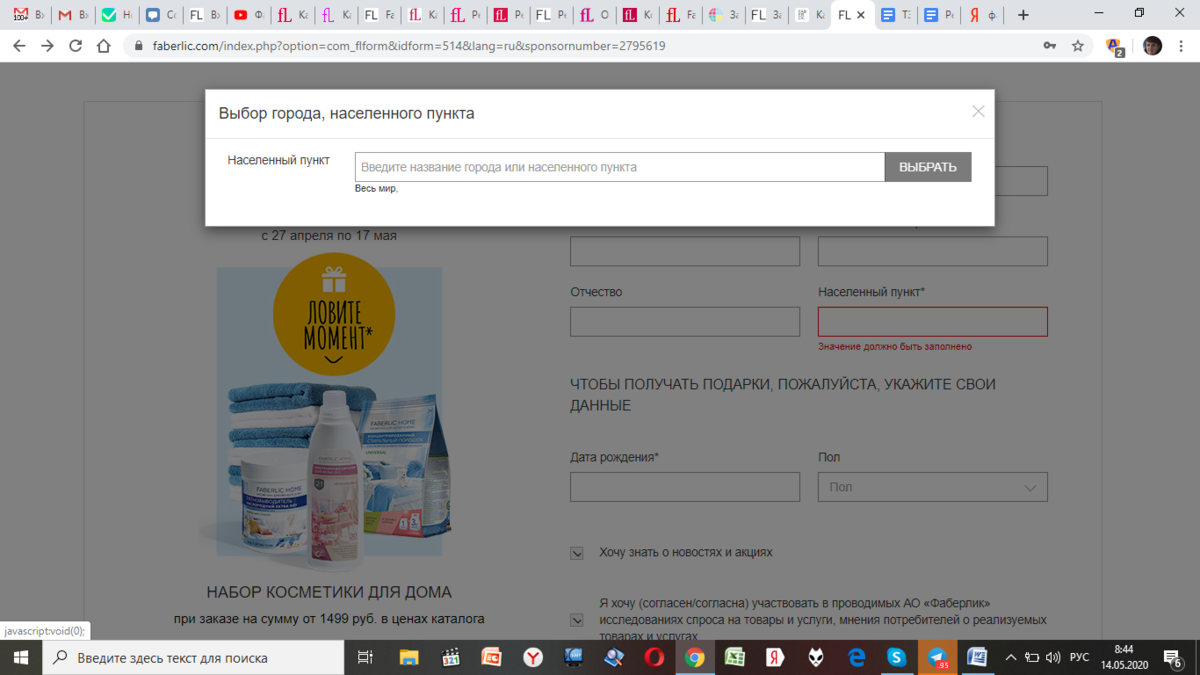The width and height of the screenshot is (1200, 675).
Task: Click the Дата рождения field
Action: 685,487
